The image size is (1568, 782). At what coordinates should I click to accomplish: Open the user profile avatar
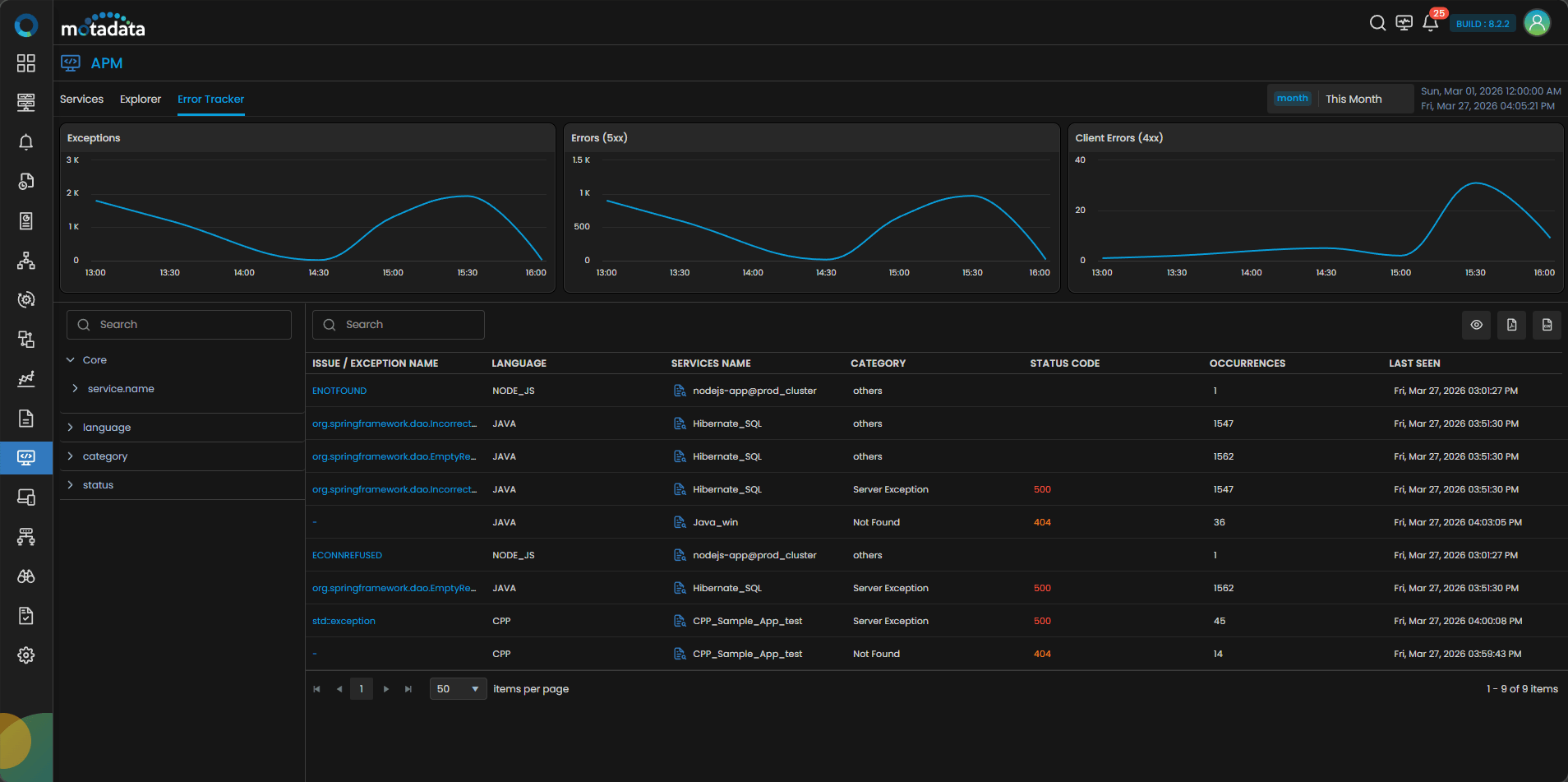click(1537, 23)
